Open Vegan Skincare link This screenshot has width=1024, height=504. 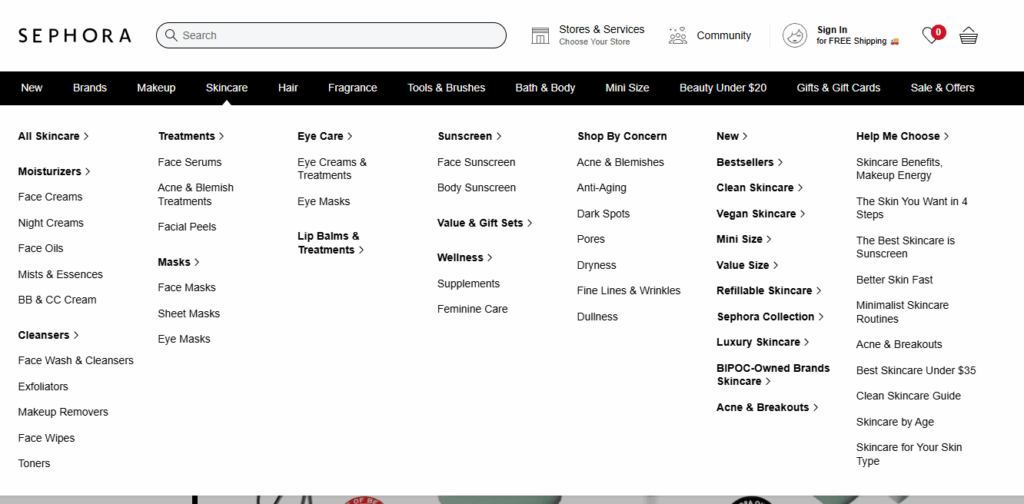click(x=761, y=213)
